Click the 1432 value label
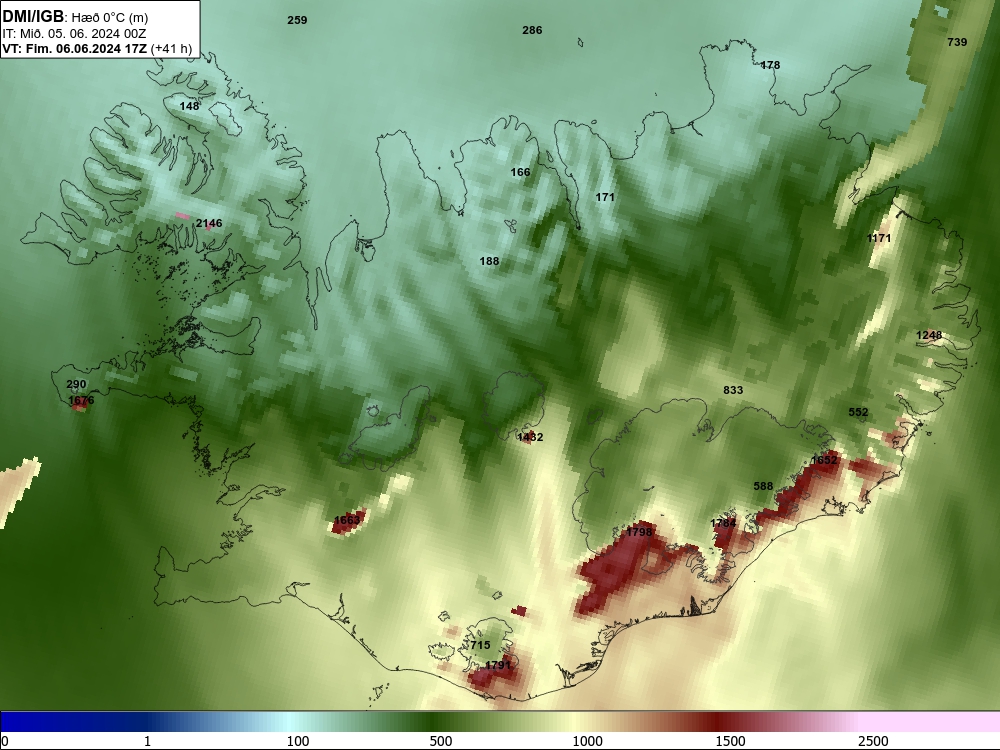1000x750 pixels. [x=530, y=437]
